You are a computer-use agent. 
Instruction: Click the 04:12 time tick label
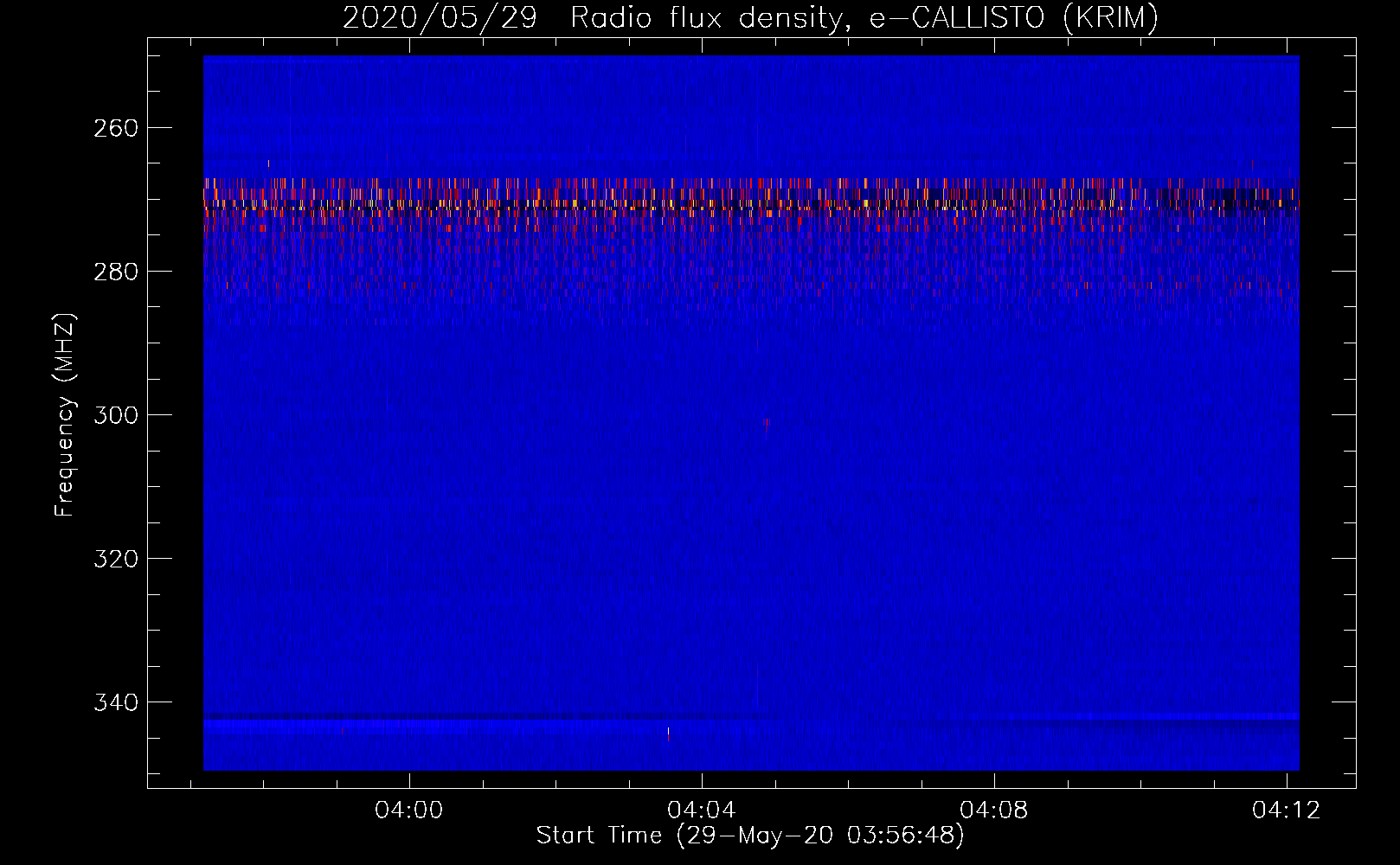point(1287,810)
